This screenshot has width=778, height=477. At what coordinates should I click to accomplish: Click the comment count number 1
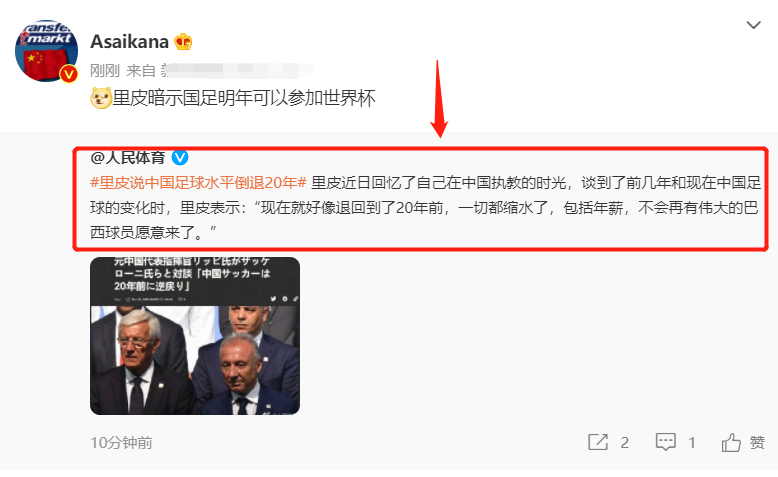pos(692,442)
